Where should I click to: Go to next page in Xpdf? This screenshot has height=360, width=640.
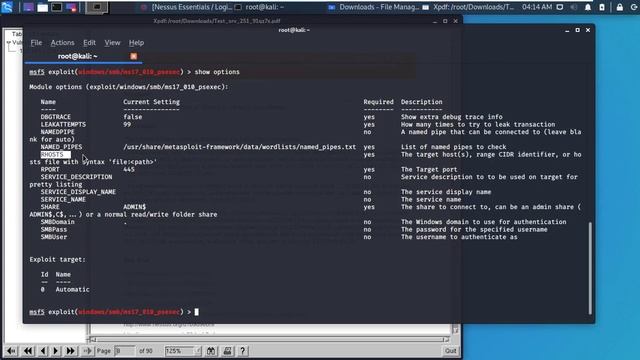click(x=56, y=351)
